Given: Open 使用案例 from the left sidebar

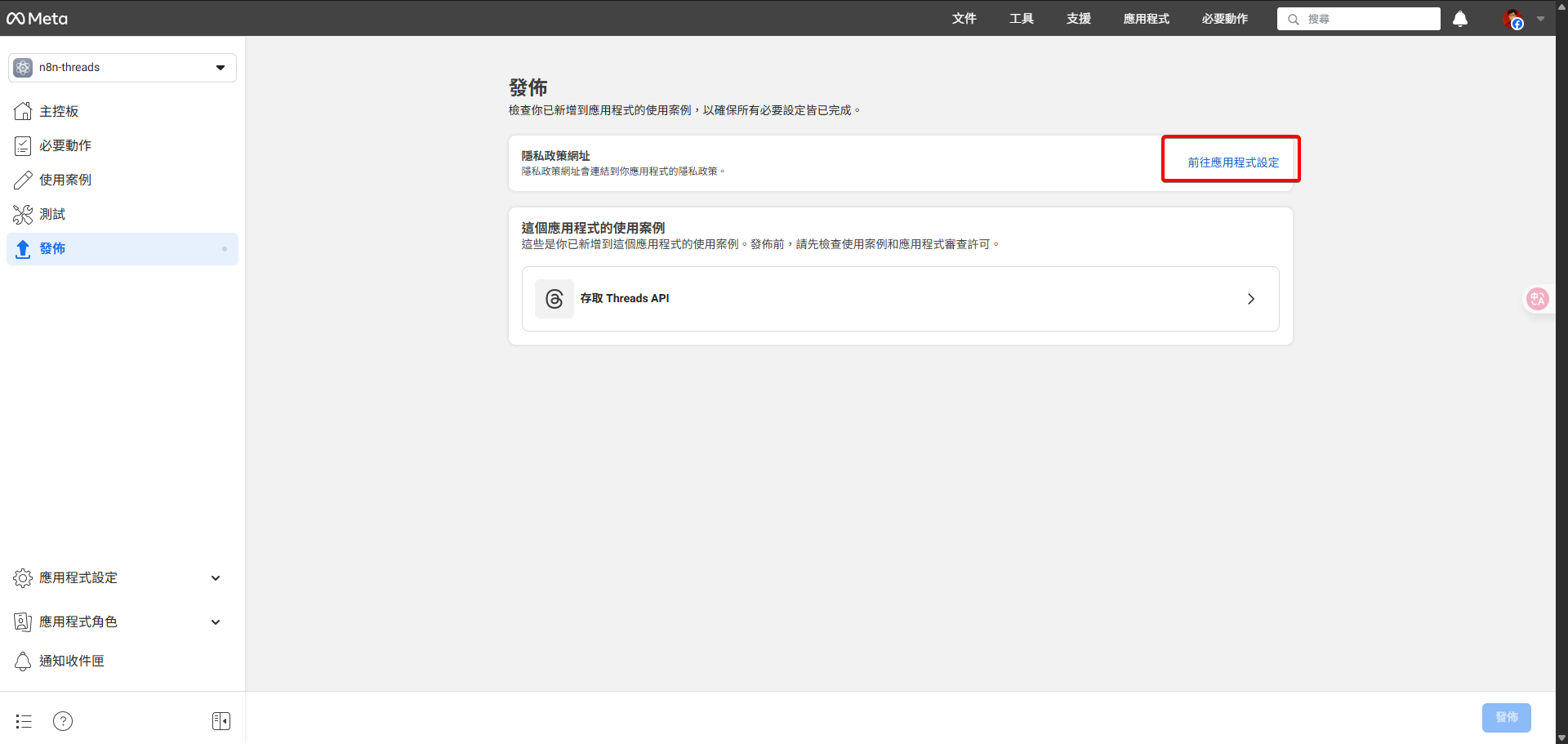Looking at the screenshot, I should tap(66, 180).
